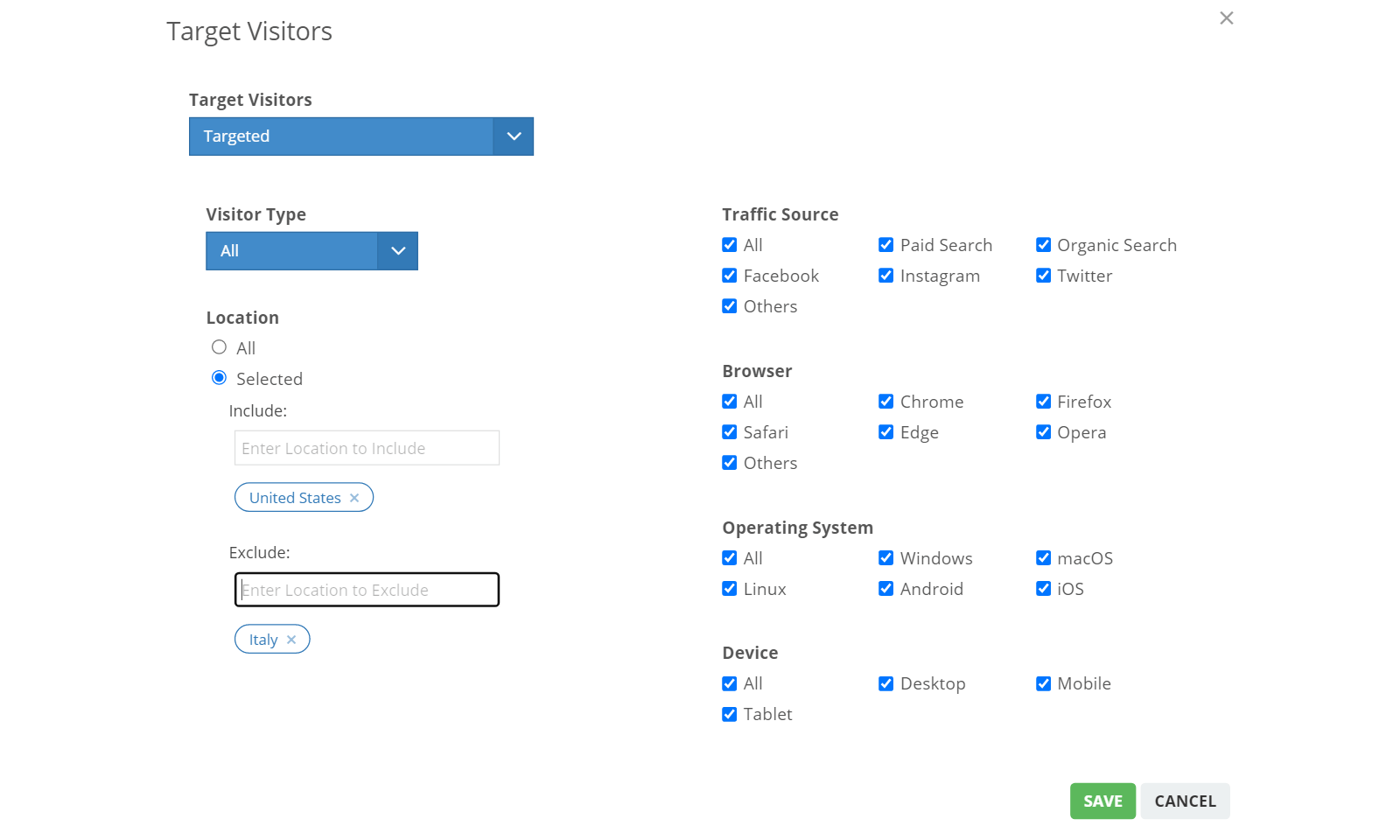Click the Italy tag label
Viewport: 1400px width, 840px height.
point(263,640)
